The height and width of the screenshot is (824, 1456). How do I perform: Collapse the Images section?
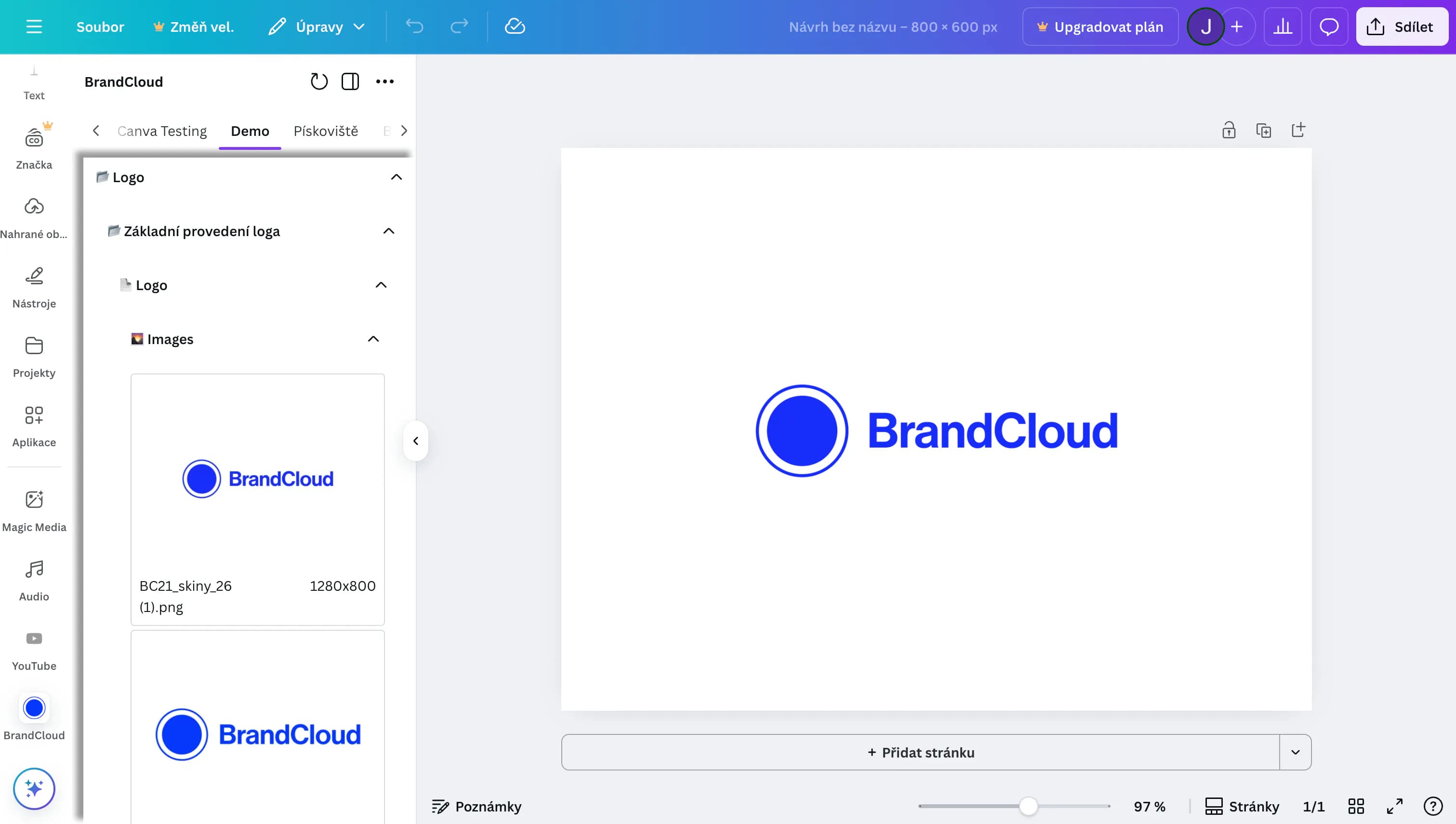373,339
